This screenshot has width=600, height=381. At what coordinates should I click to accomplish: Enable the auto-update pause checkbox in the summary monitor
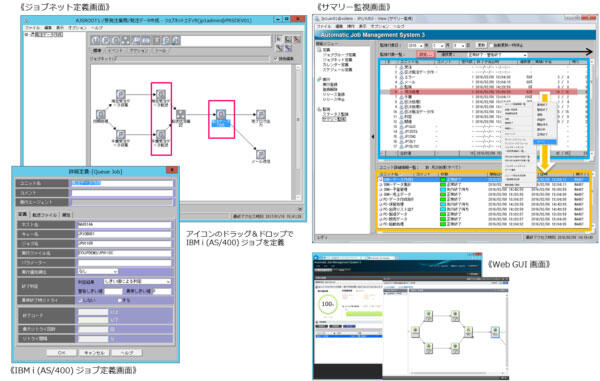[x=492, y=45]
